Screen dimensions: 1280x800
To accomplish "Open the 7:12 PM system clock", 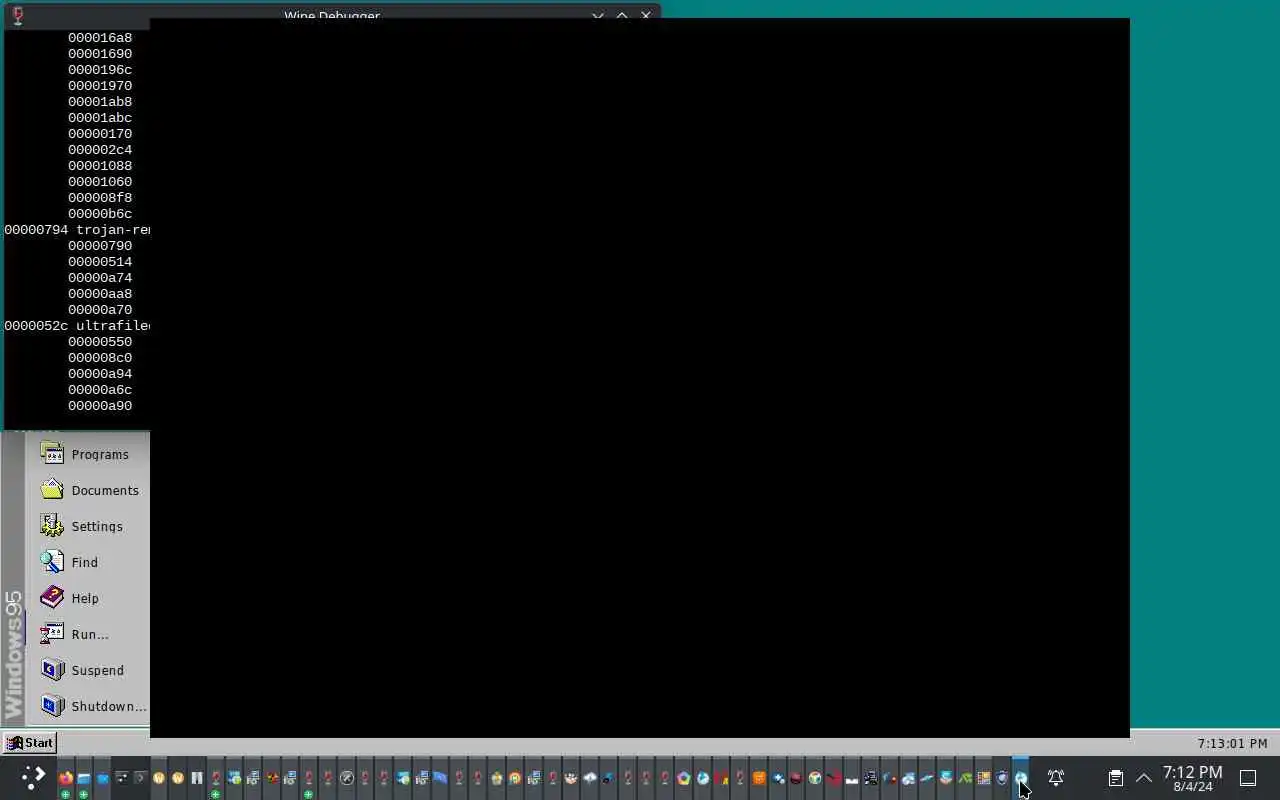I will 1192,778.
